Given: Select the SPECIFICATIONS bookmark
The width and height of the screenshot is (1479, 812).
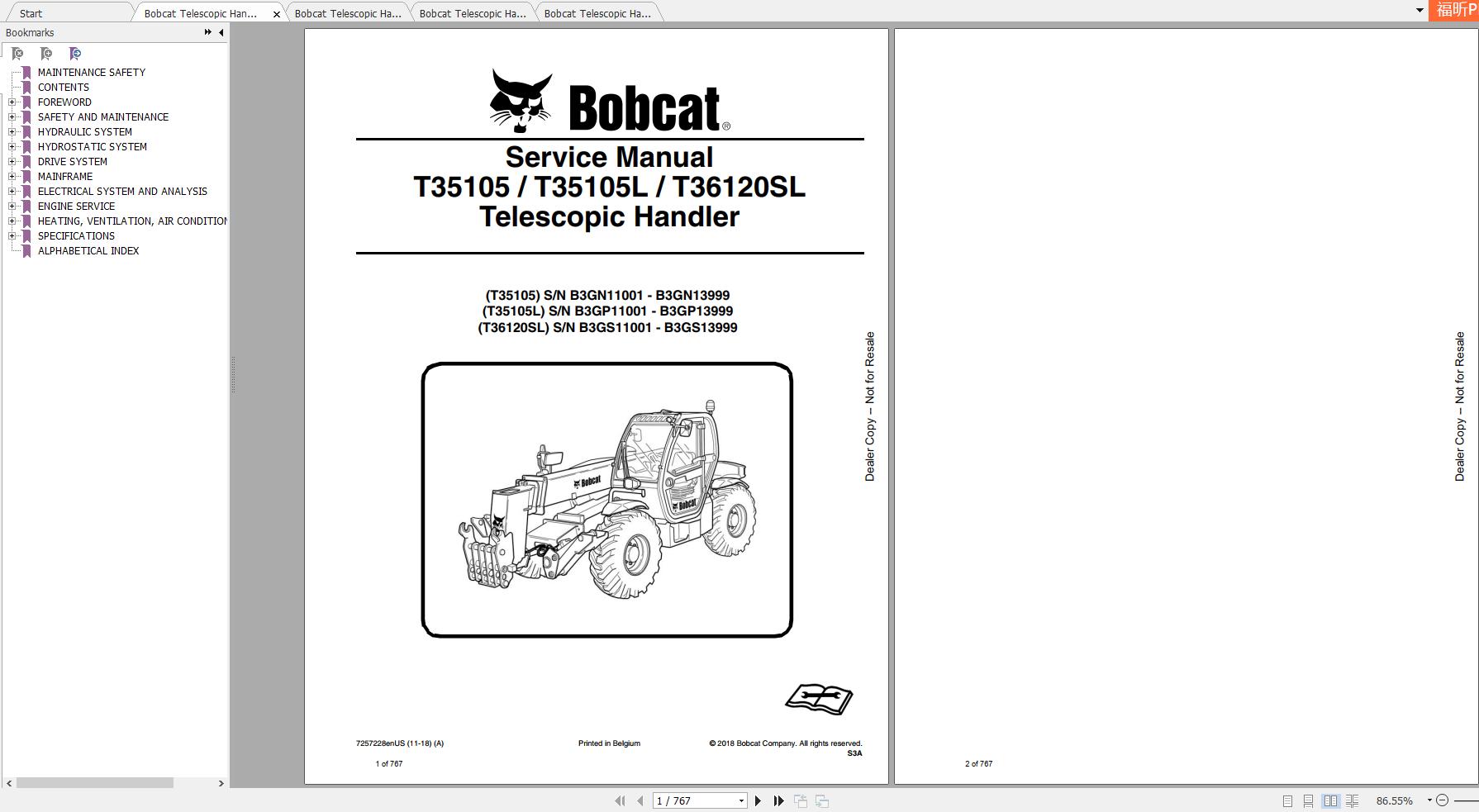Looking at the screenshot, I should pyautogui.click(x=76, y=235).
